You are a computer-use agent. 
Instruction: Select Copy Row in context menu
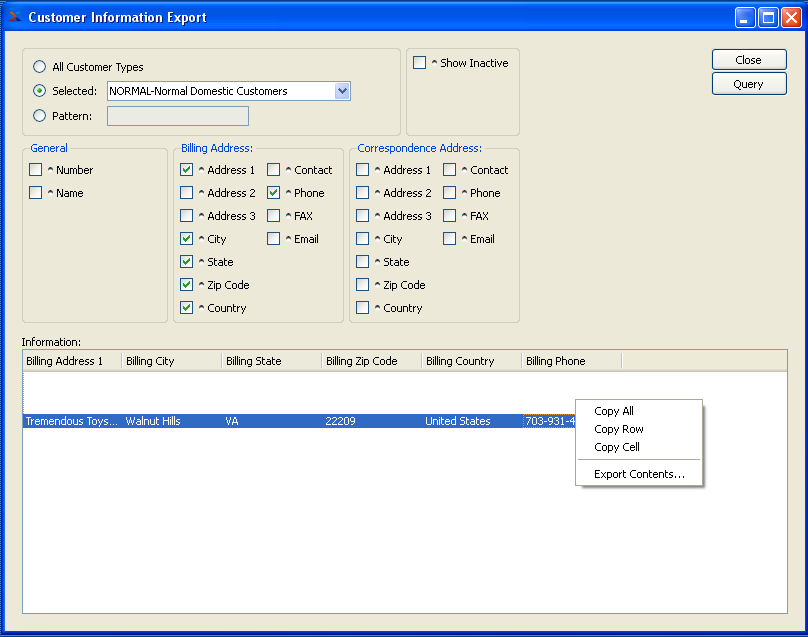[x=618, y=429]
